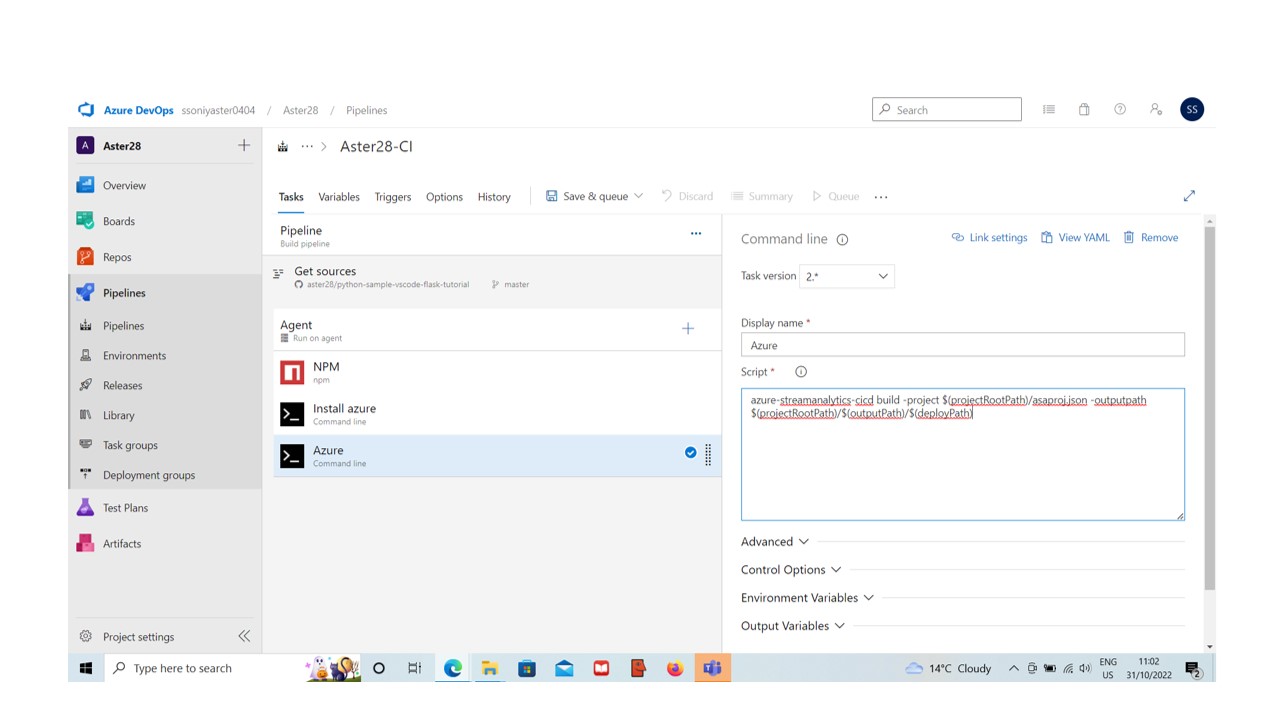Click the info icon beside Command line
The height and width of the screenshot is (720, 1280).
point(842,240)
